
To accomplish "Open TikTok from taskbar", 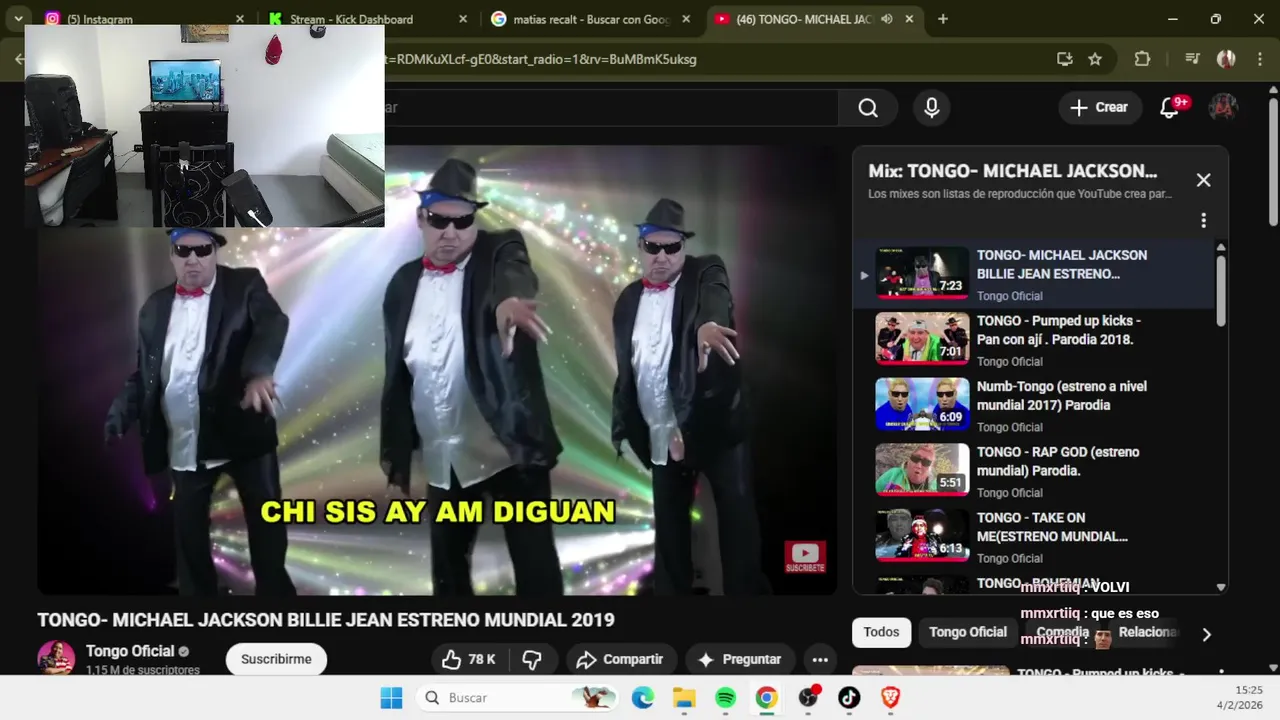I will click(849, 698).
